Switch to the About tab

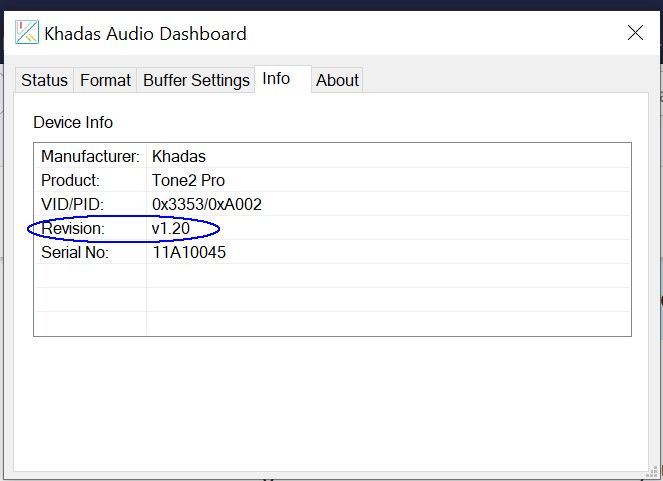coord(337,80)
